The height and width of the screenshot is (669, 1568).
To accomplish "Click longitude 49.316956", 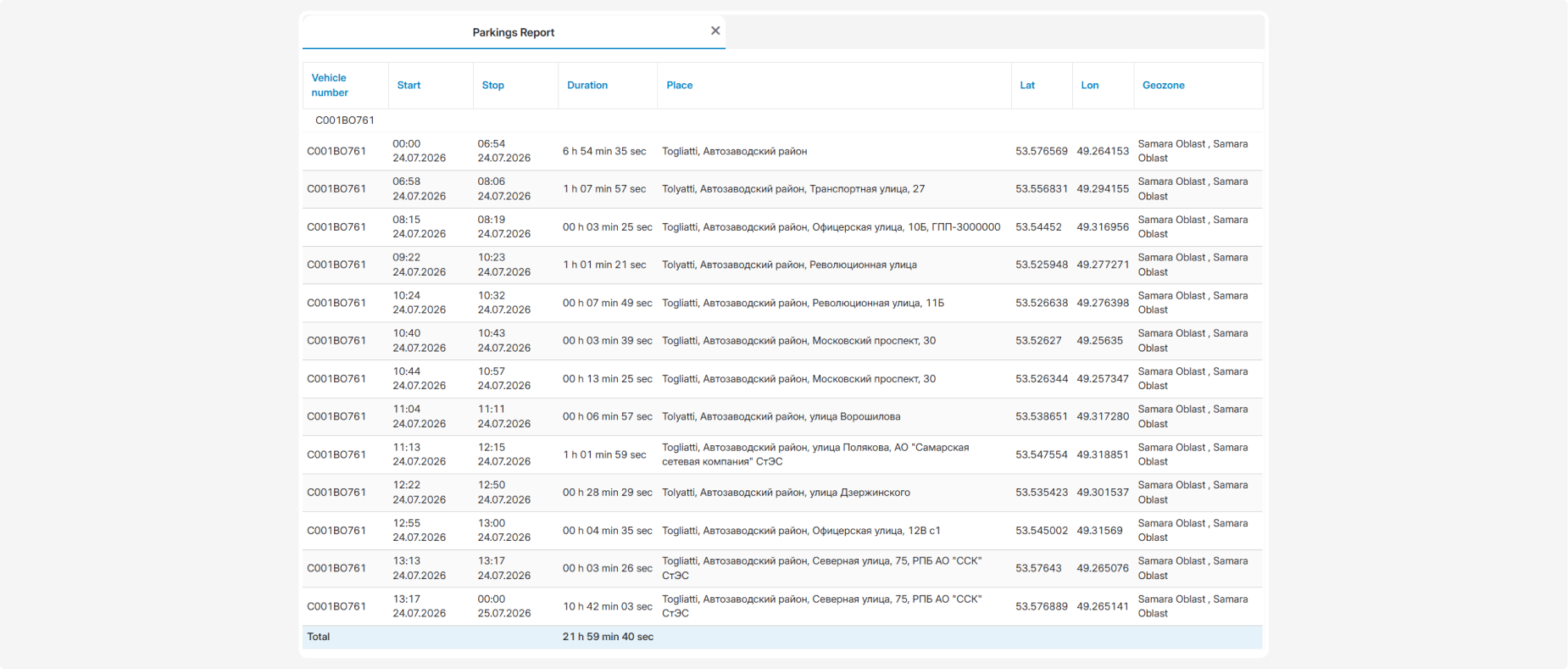I will click(1103, 227).
